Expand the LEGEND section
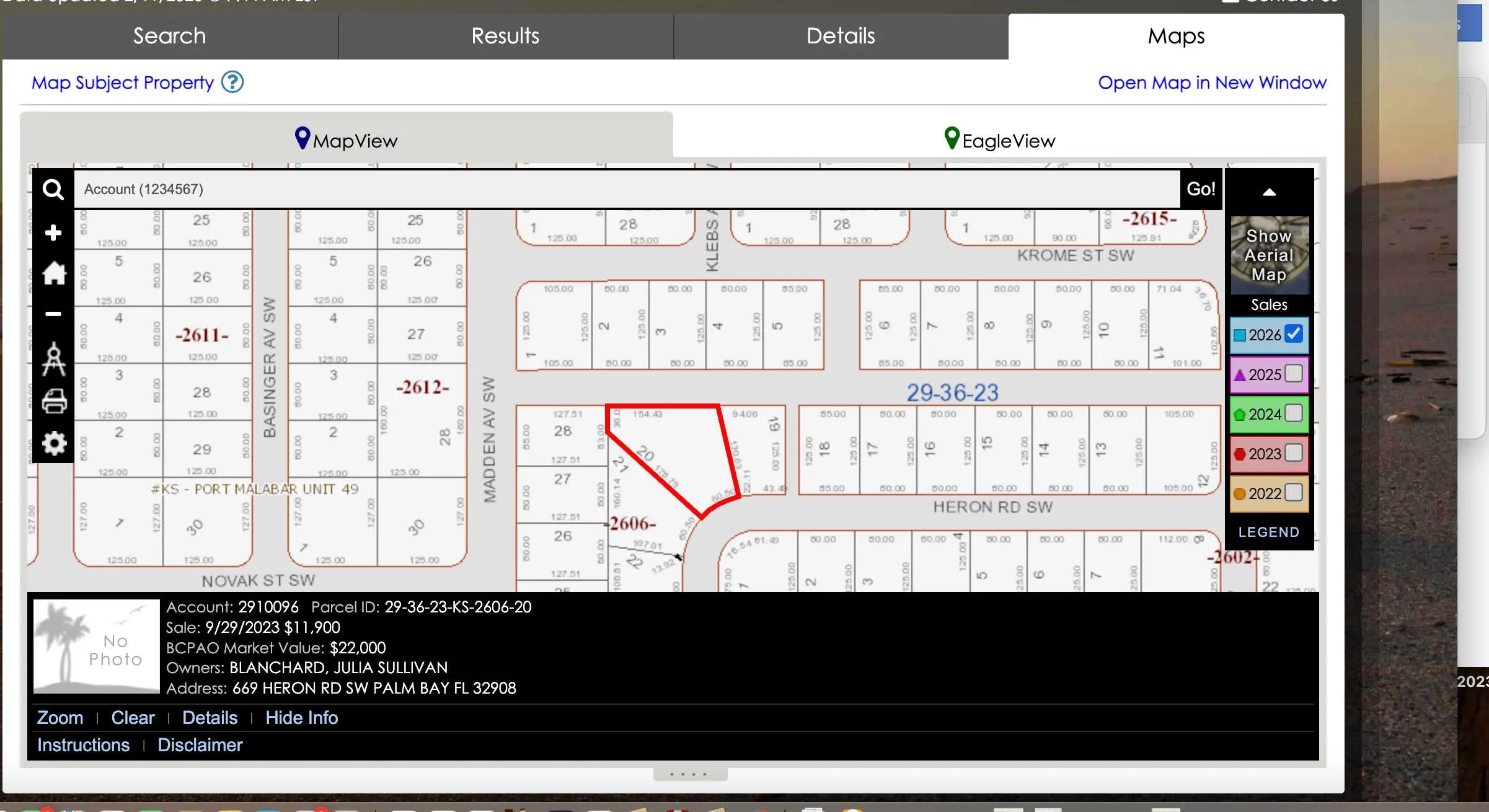 click(1269, 532)
